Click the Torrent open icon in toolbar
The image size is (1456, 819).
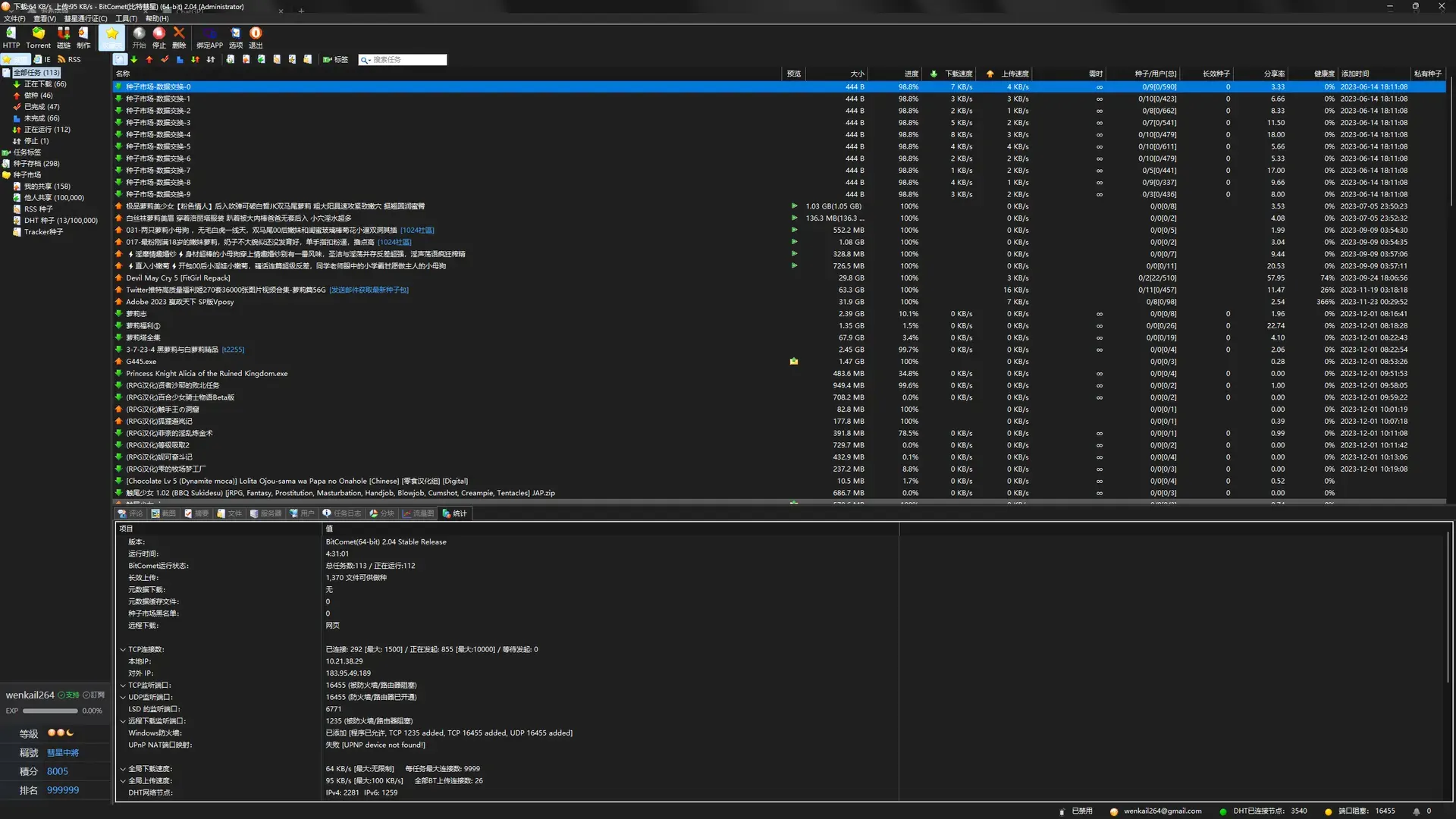click(38, 37)
